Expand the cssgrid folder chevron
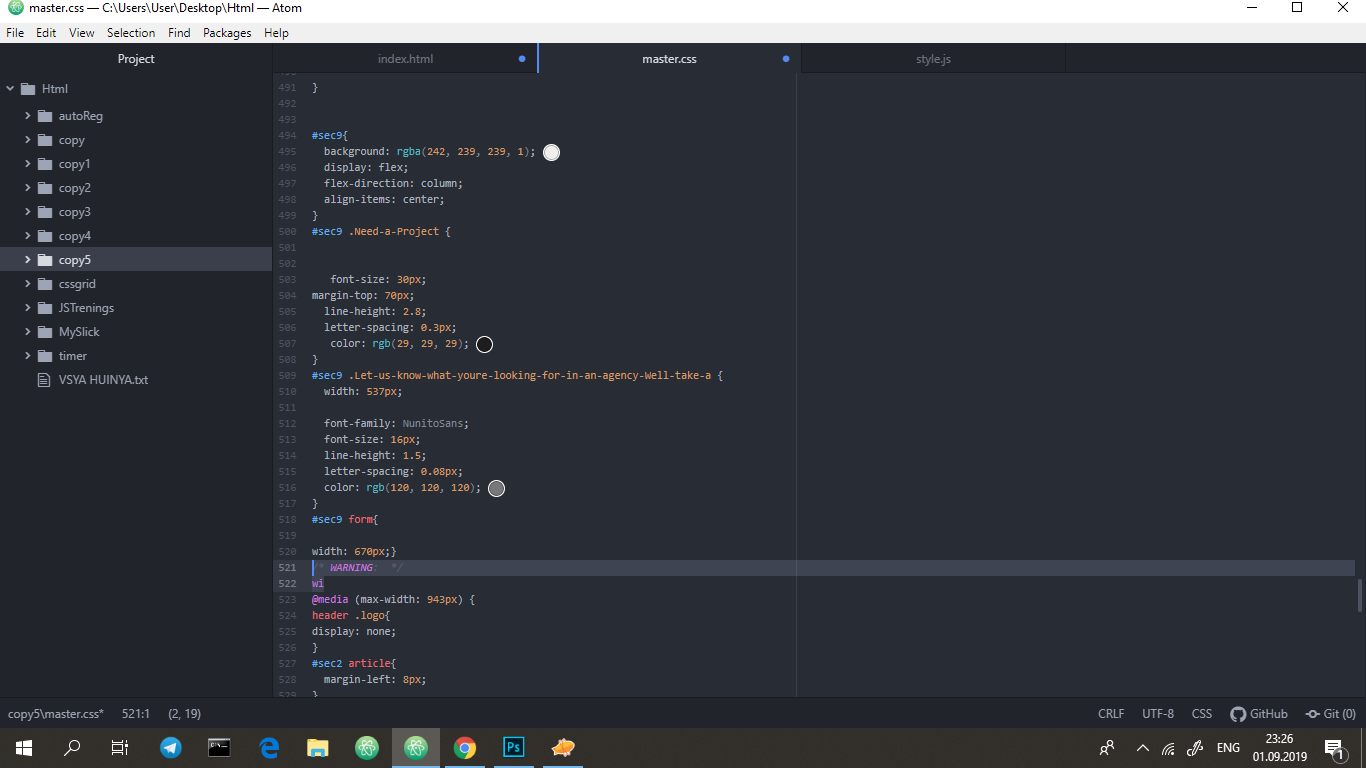The image size is (1366, 768). (28, 284)
